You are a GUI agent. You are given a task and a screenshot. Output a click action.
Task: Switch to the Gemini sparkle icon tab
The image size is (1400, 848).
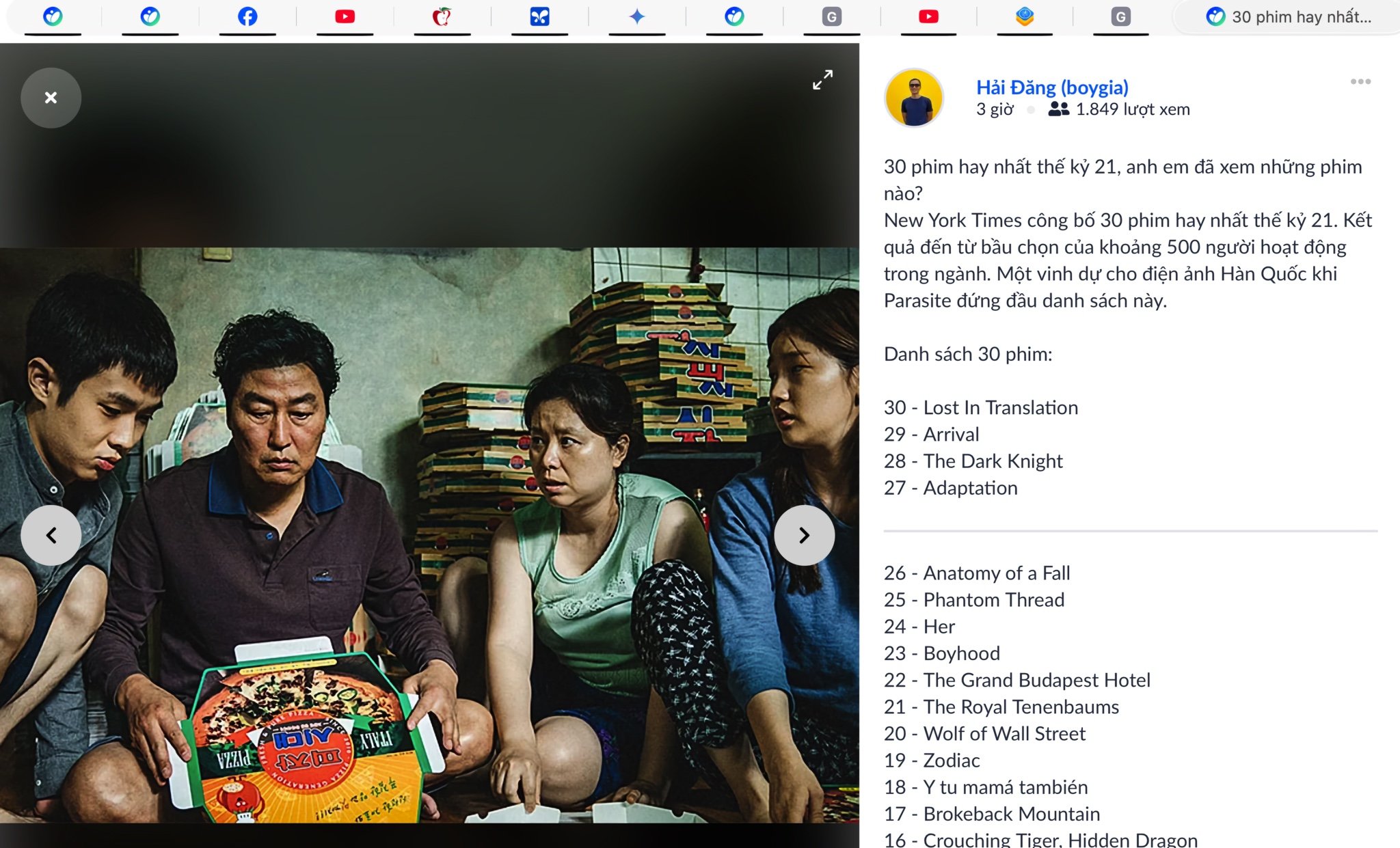tap(637, 17)
